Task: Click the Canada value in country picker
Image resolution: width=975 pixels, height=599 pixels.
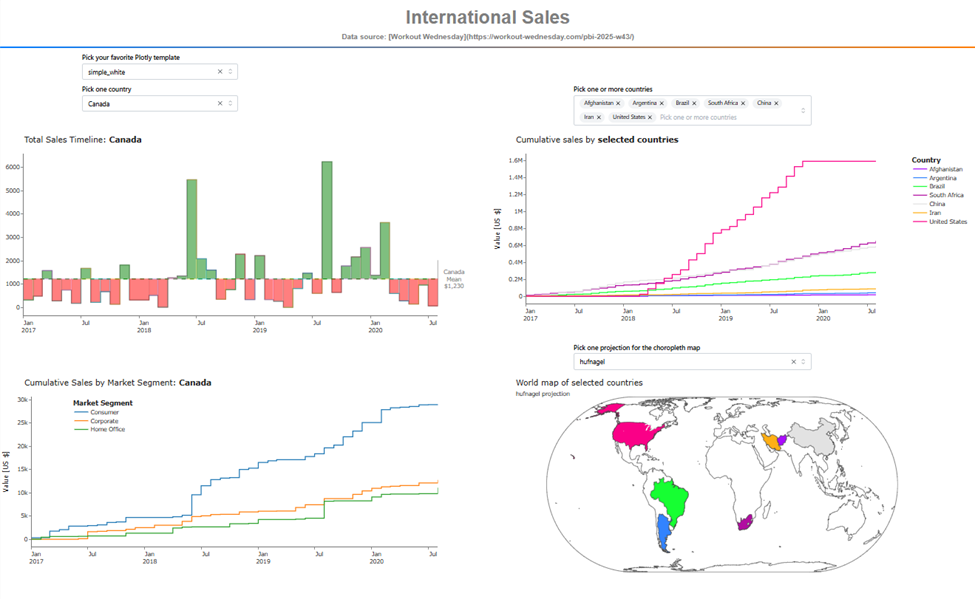Action: pyautogui.click(x=99, y=104)
